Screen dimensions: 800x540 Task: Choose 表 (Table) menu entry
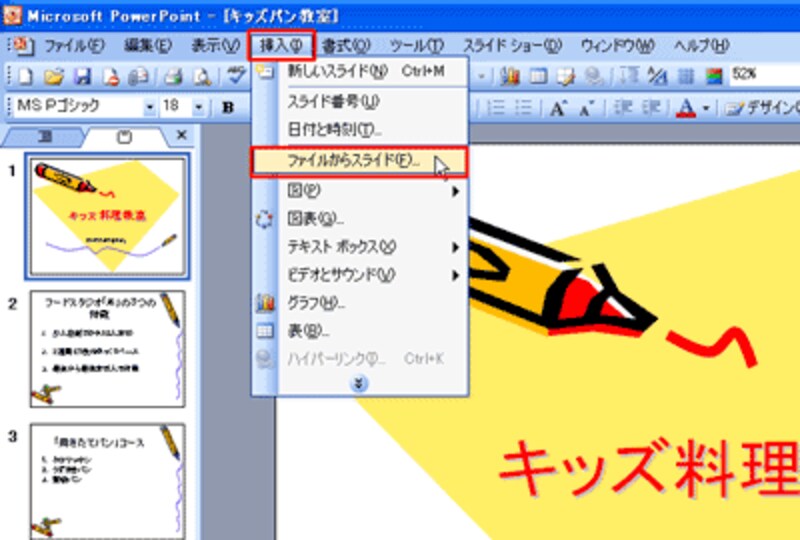[x=360, y=331]
